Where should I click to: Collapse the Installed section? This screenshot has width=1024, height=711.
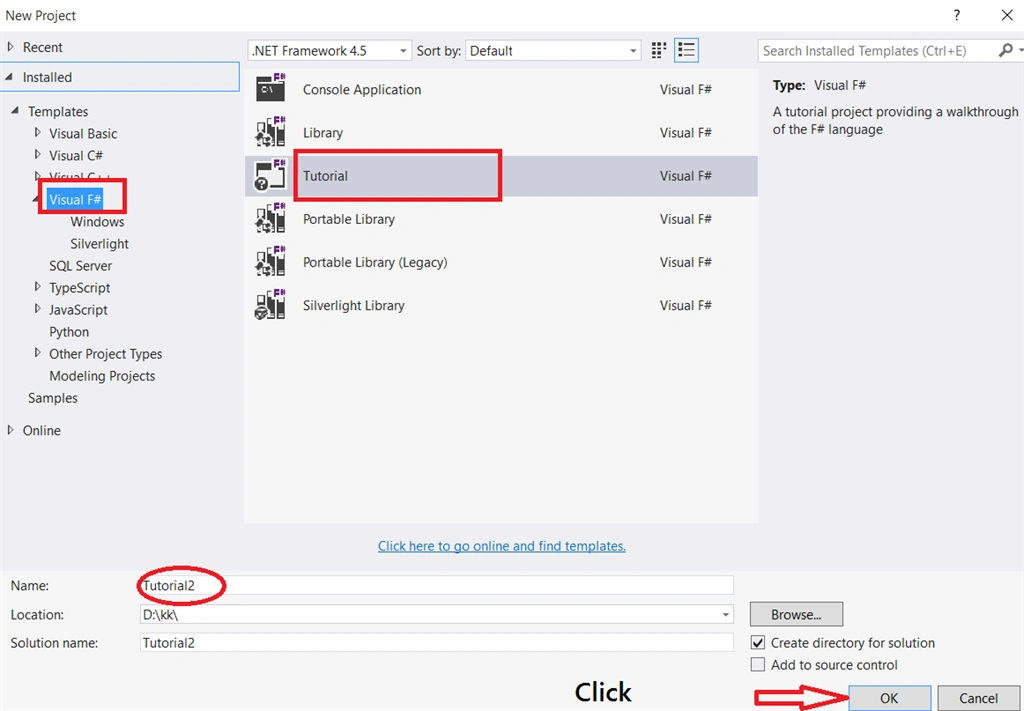point(9,77)
